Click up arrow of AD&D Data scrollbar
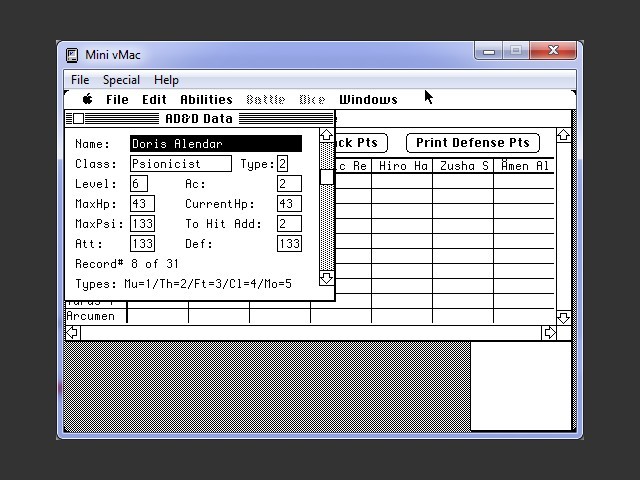This screenshot has width=640, height=480. click(326, 136)
